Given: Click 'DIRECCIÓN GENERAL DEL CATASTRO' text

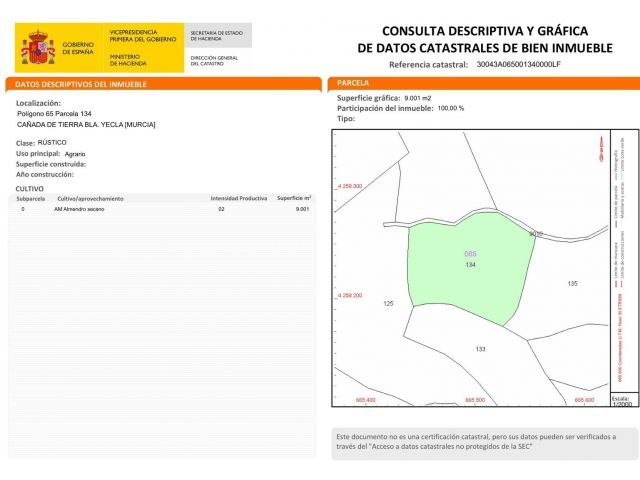Looking at the screenshot, I should pos(214,61).
